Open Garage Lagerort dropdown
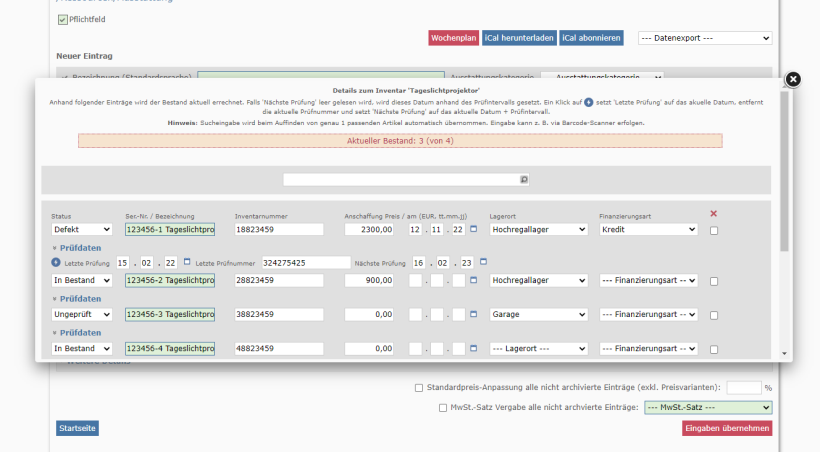The height and width of the screenshot is (452, 820). click(538, 314)
